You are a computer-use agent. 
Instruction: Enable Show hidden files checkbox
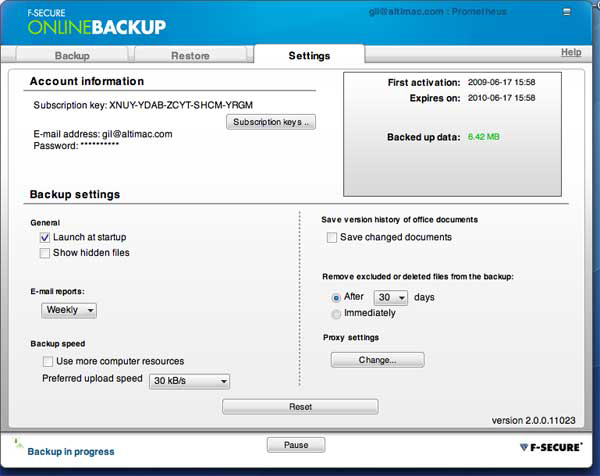[x=45, y=253]
